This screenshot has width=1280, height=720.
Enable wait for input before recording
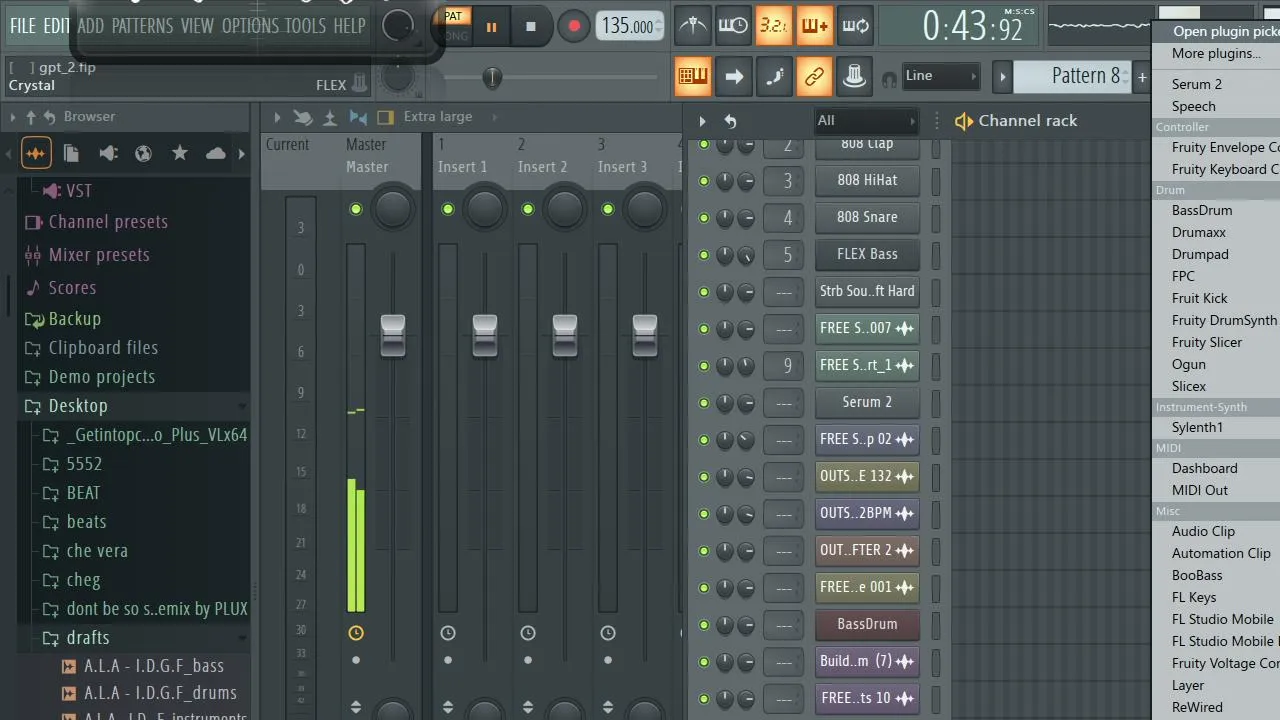pyautogui.click(x=733, y=26)
